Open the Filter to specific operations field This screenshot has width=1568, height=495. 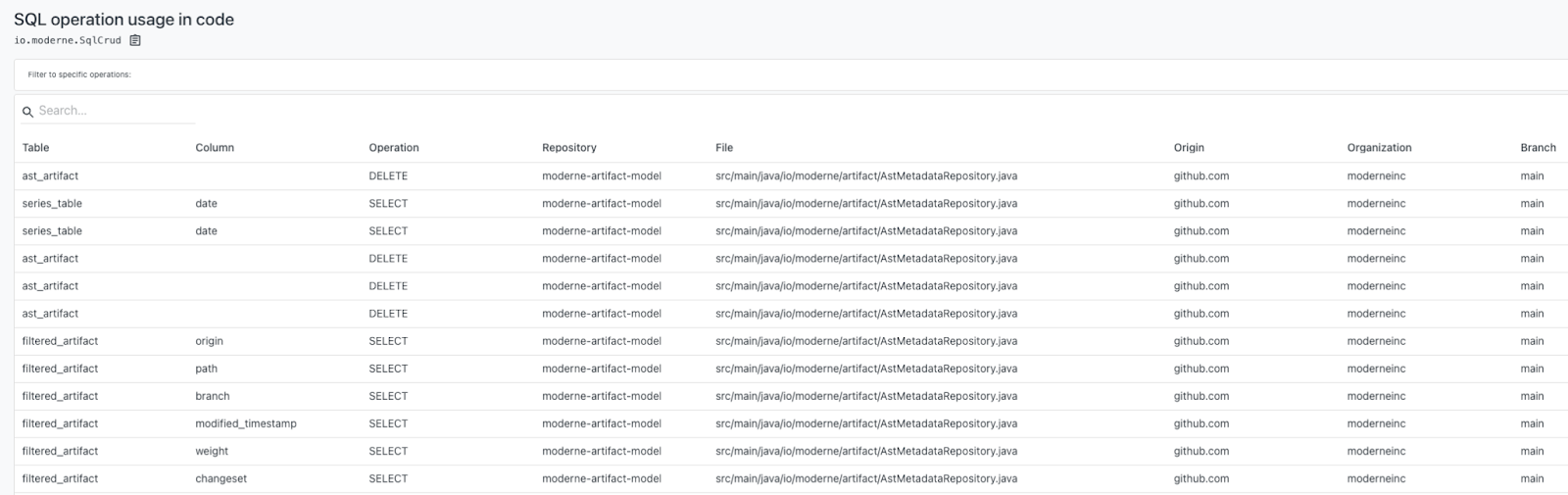point(790,74)
